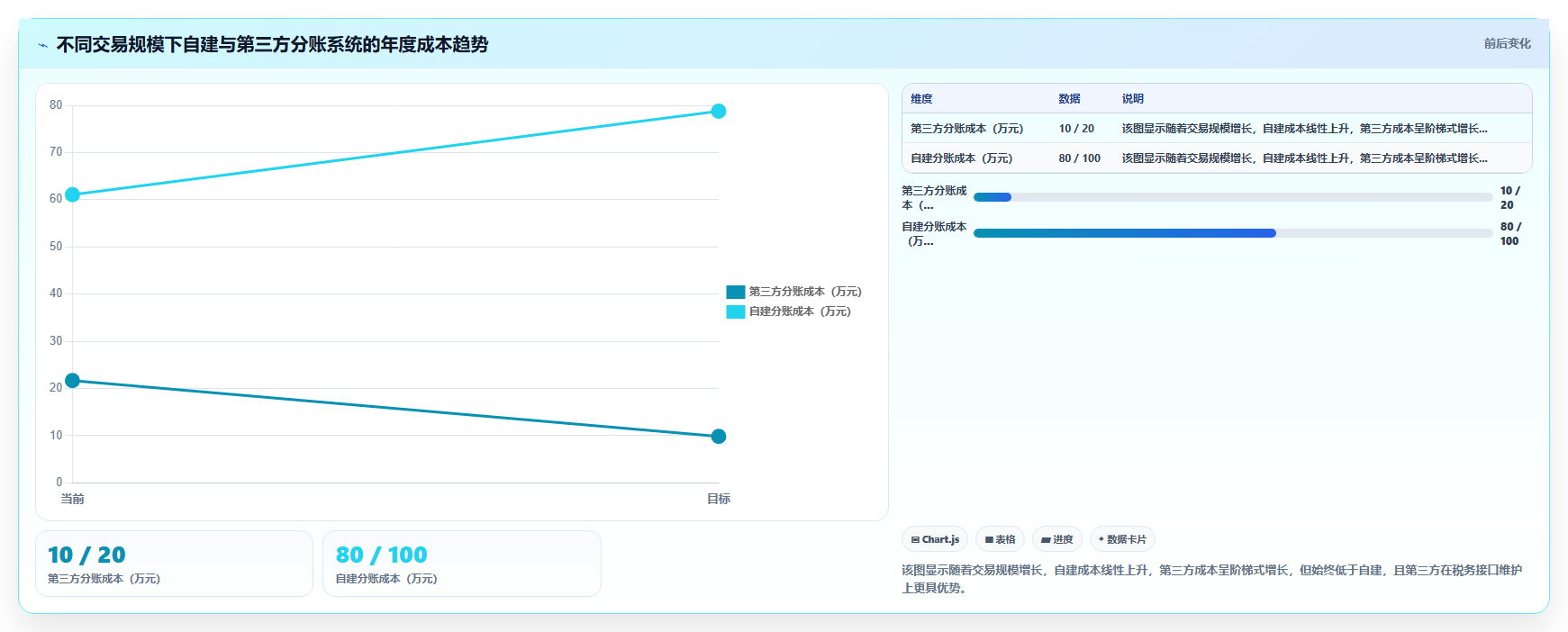Click the 自建分账成本 data point at 当前
The height and width of the screenshot is (632, 1568).
[x=72, y=194]
